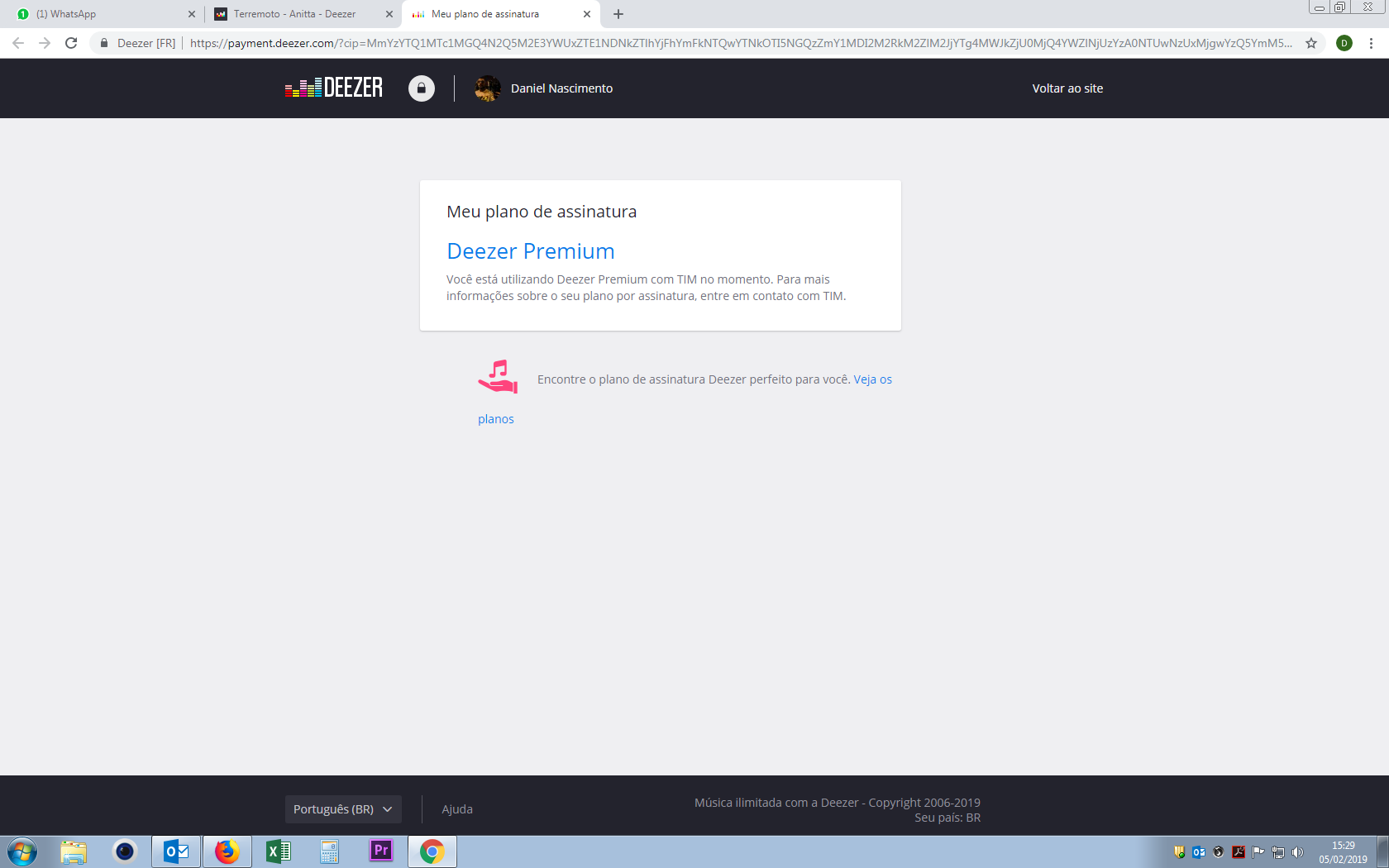The image size is (1389, 868).
Task: Close the Meu plano de assinatura tab
Action: [587, 14]
